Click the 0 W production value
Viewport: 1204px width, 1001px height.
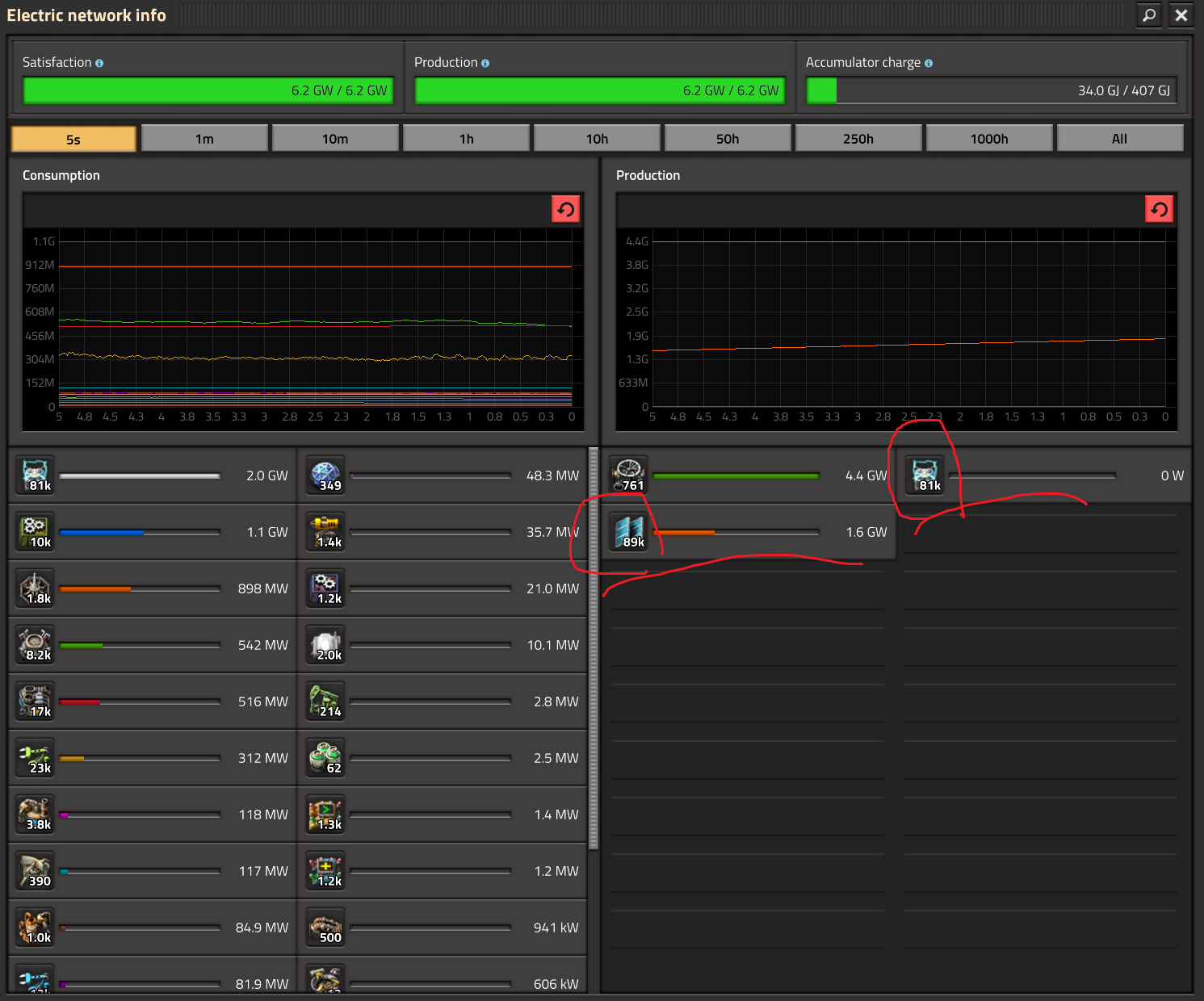tap(1173, 475)
